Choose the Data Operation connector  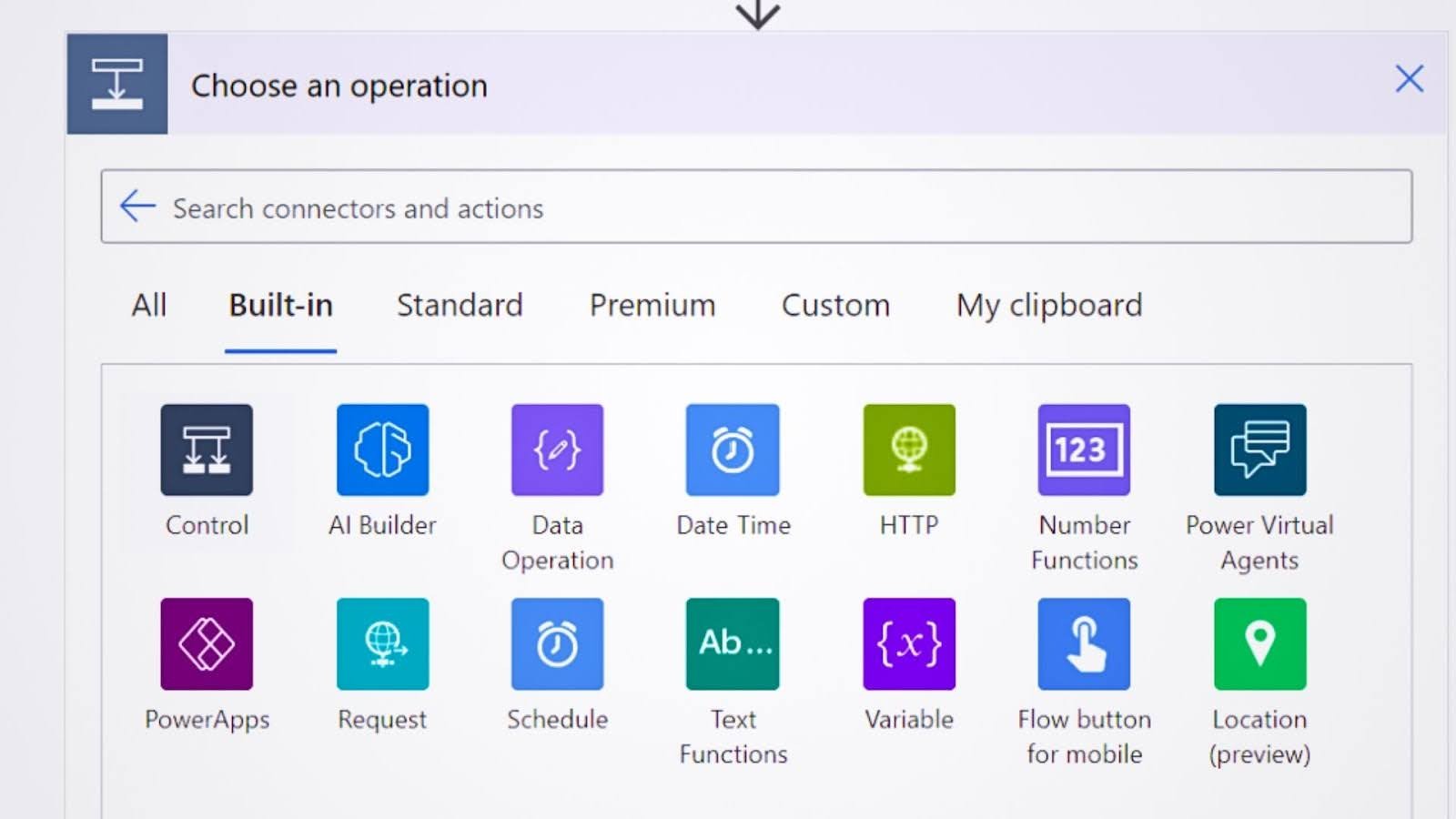pyautogui.click(x=557, y=450)
